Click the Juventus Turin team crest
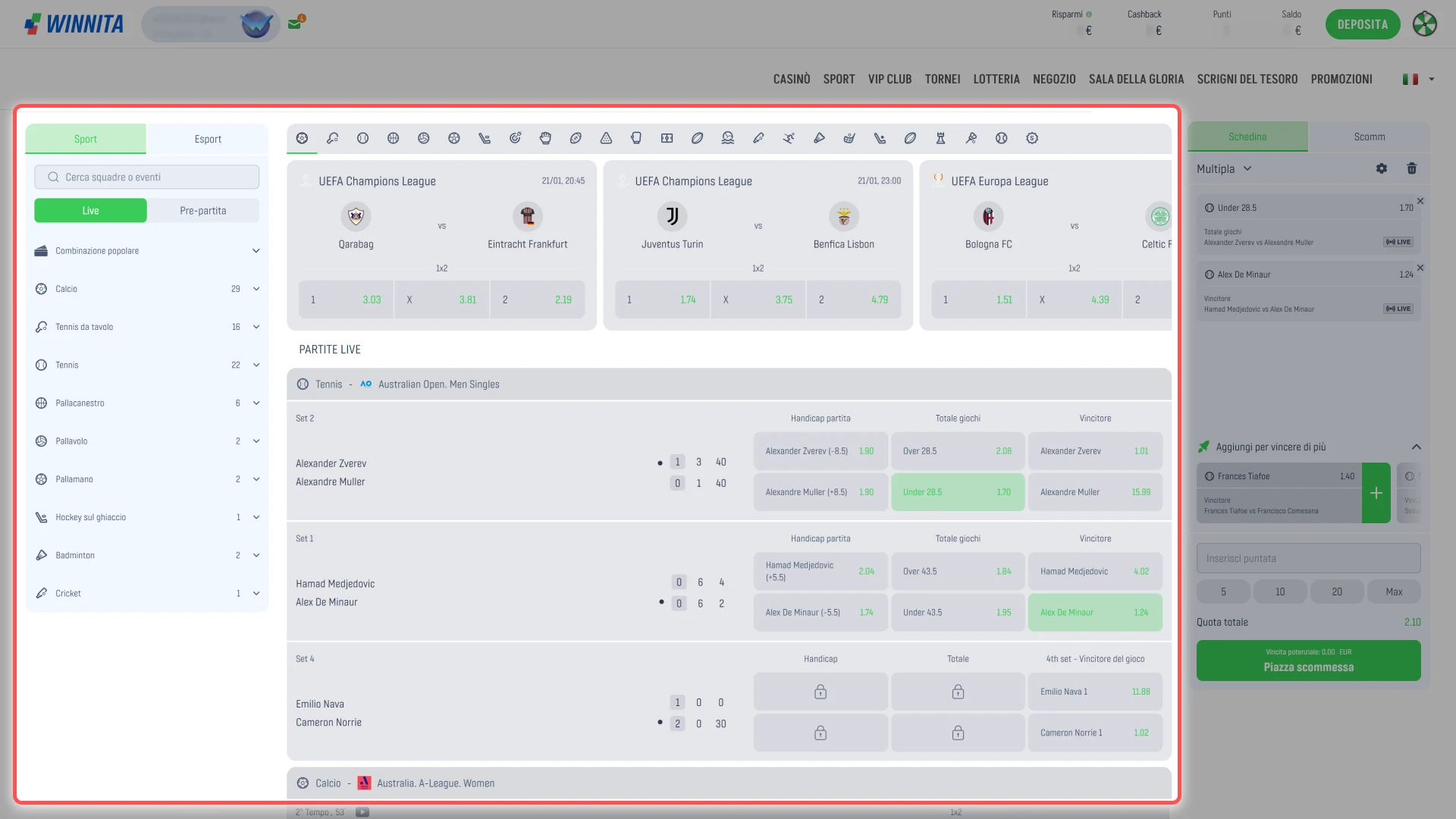 [672, 217]
